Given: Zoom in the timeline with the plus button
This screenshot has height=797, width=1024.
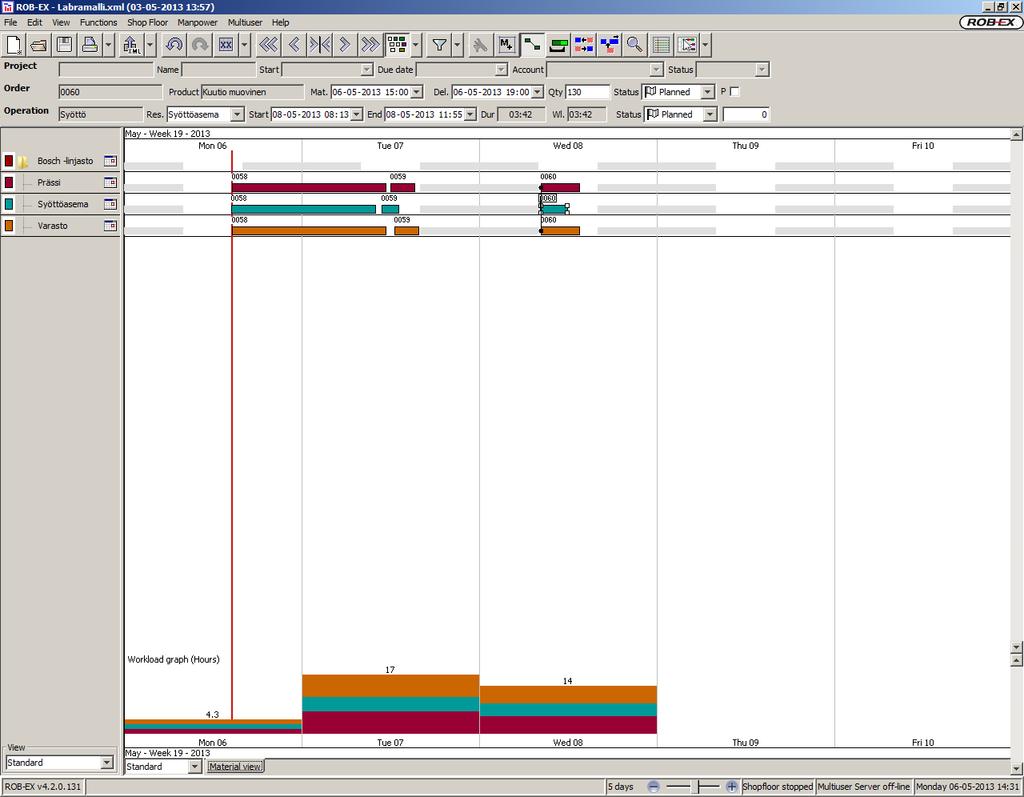Looking at the screenshot, I should [x=731, y=787].
